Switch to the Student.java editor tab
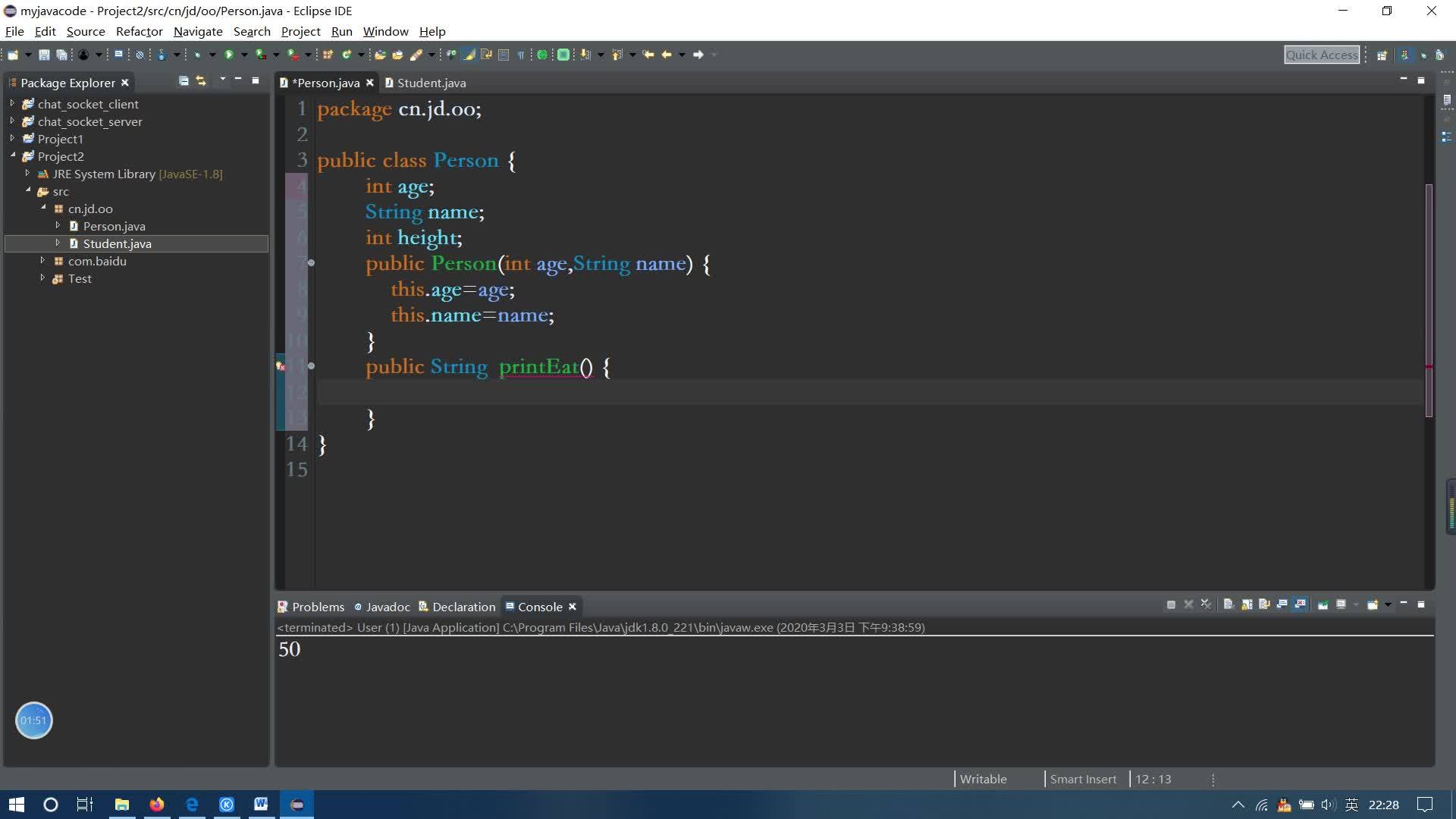Image resolution: width=1456 pixels, height=819 pixels. pyautogui.click(x=426, y=83)
